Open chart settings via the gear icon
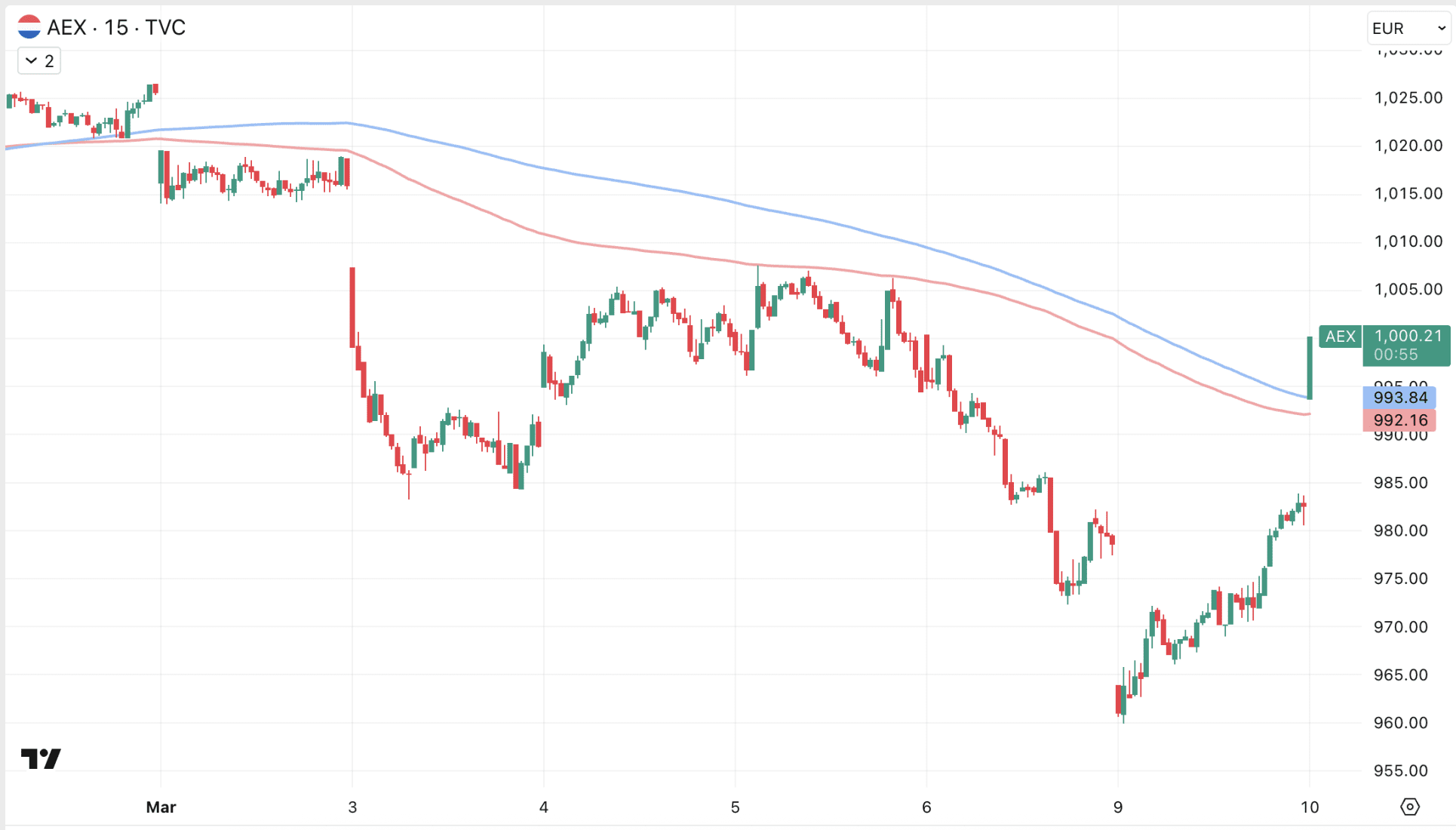Image resolution: width=1456 pixels, height=830 pixels. coord(1409,807)
